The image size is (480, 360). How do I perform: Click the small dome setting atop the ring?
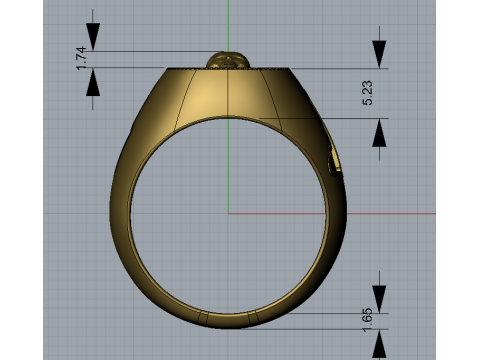228,60
